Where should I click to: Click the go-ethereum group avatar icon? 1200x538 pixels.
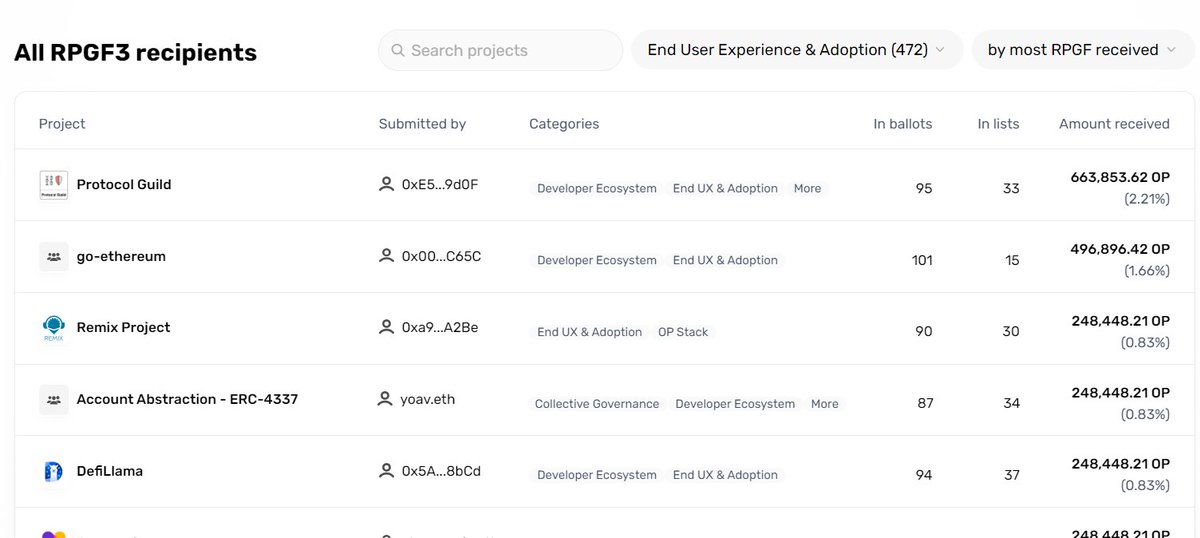54,256
